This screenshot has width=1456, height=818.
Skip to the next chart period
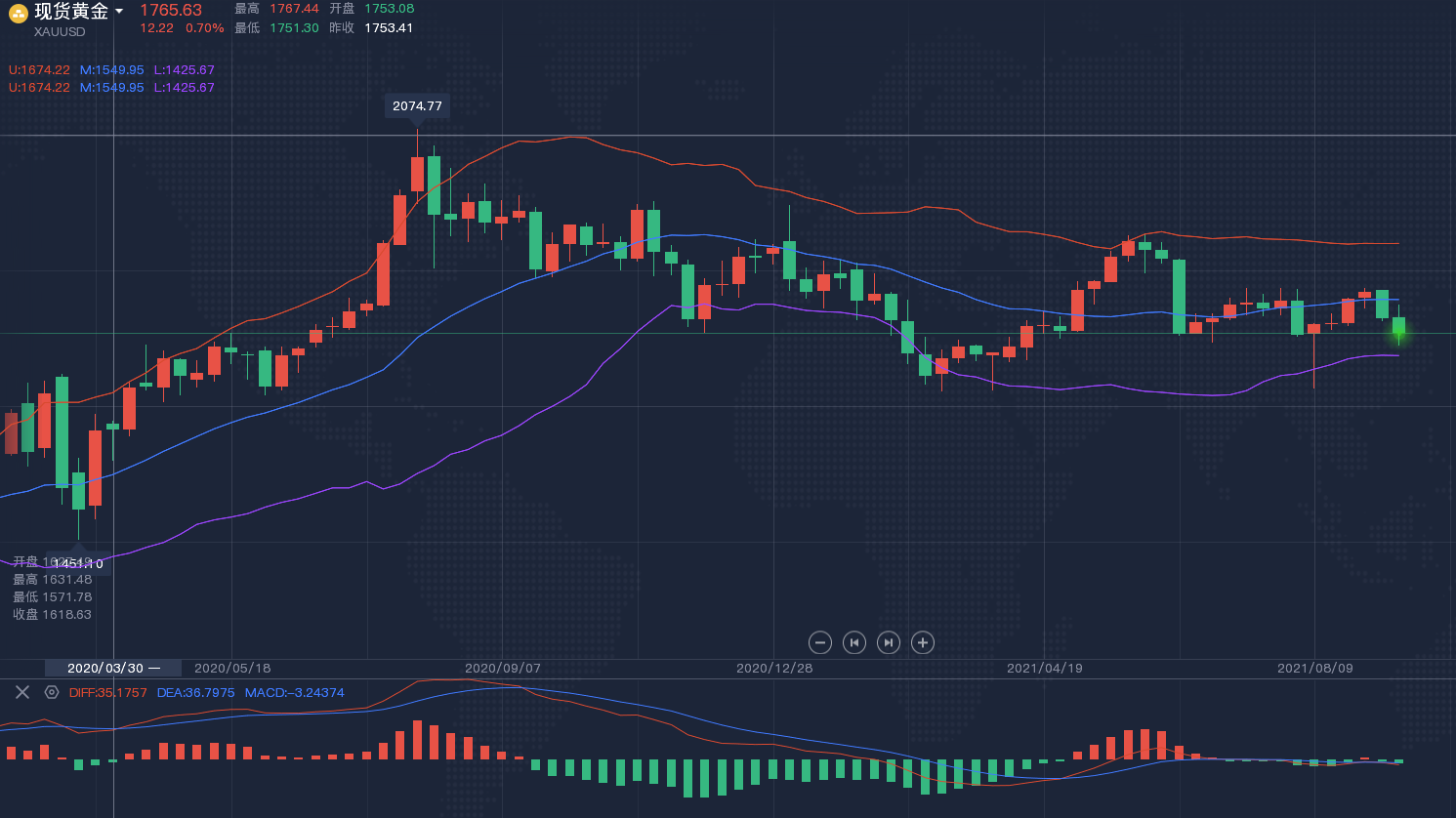[x=888, y=642]
